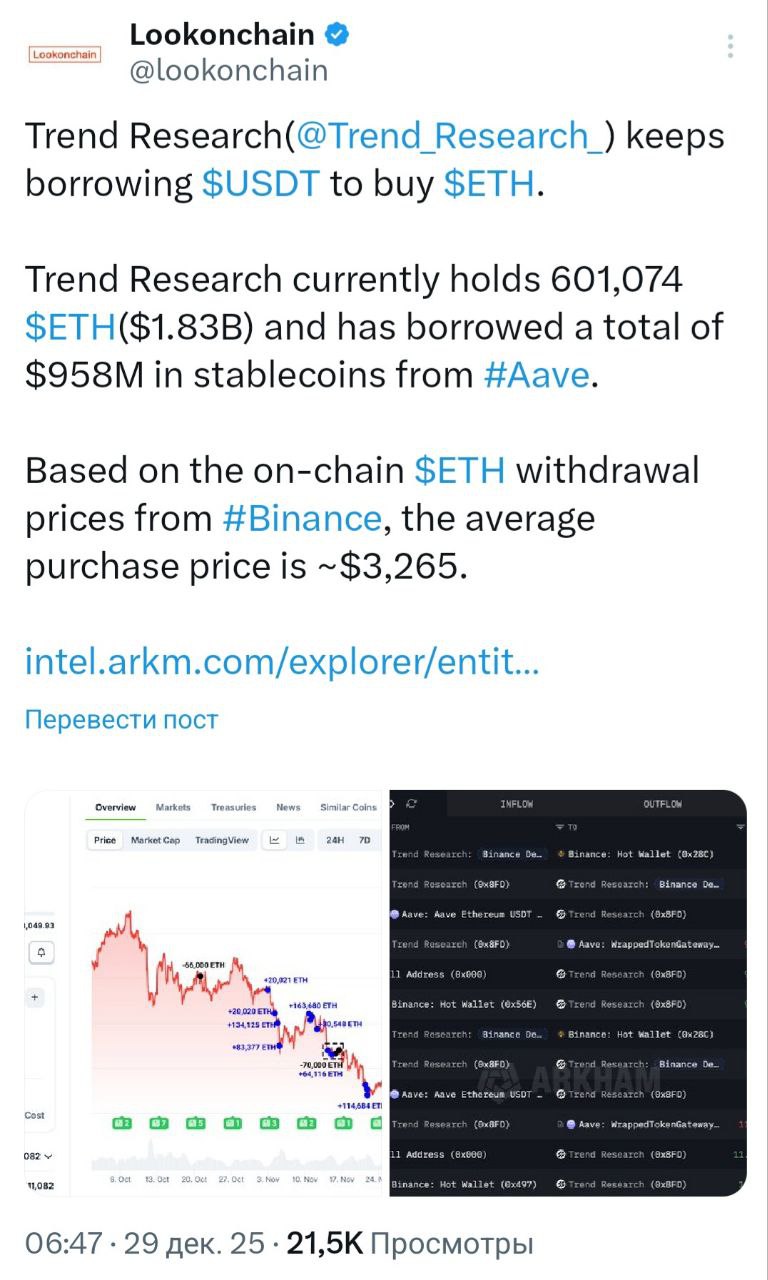Select the 24H time range
768x1280 pixels.
[335, 840]
